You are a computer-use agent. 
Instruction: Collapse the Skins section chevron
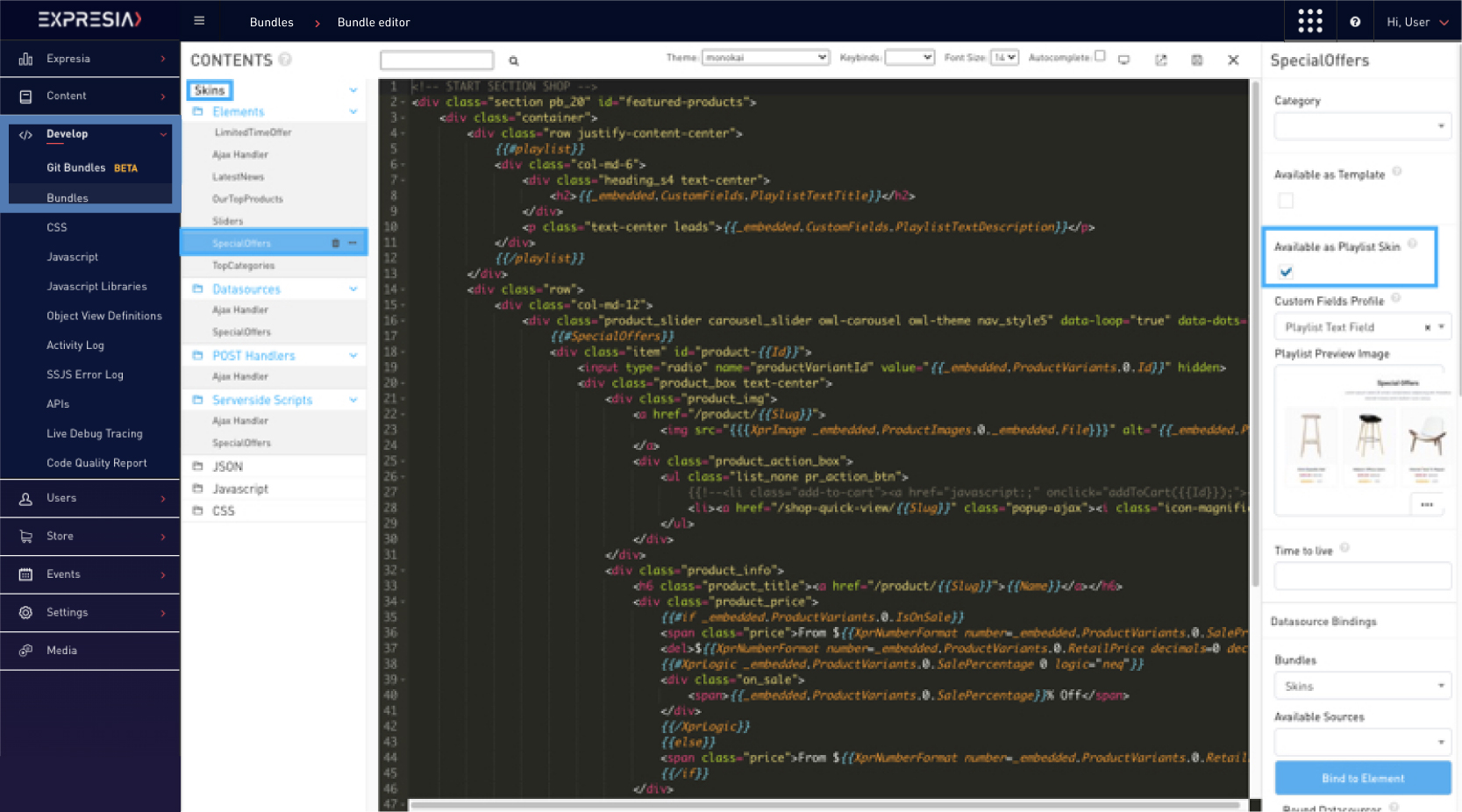click(x=353, y=90)
